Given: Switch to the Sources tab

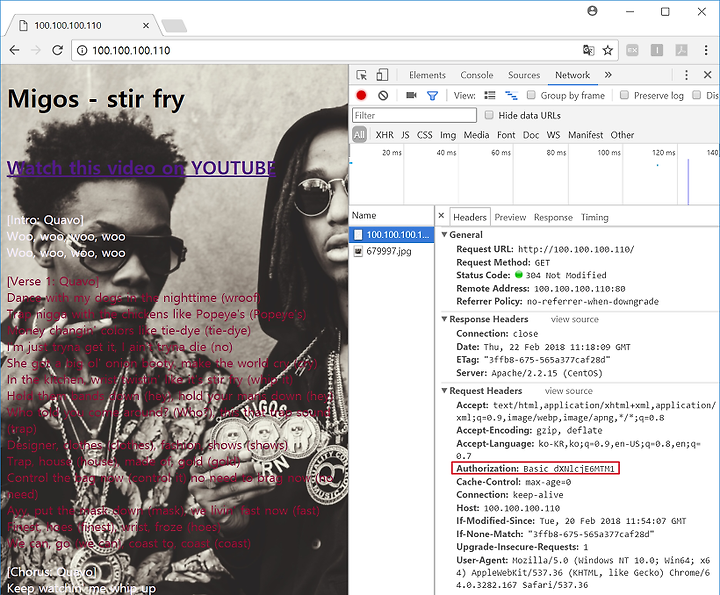Looking at the screenshot, I should (x=524, y=75).
